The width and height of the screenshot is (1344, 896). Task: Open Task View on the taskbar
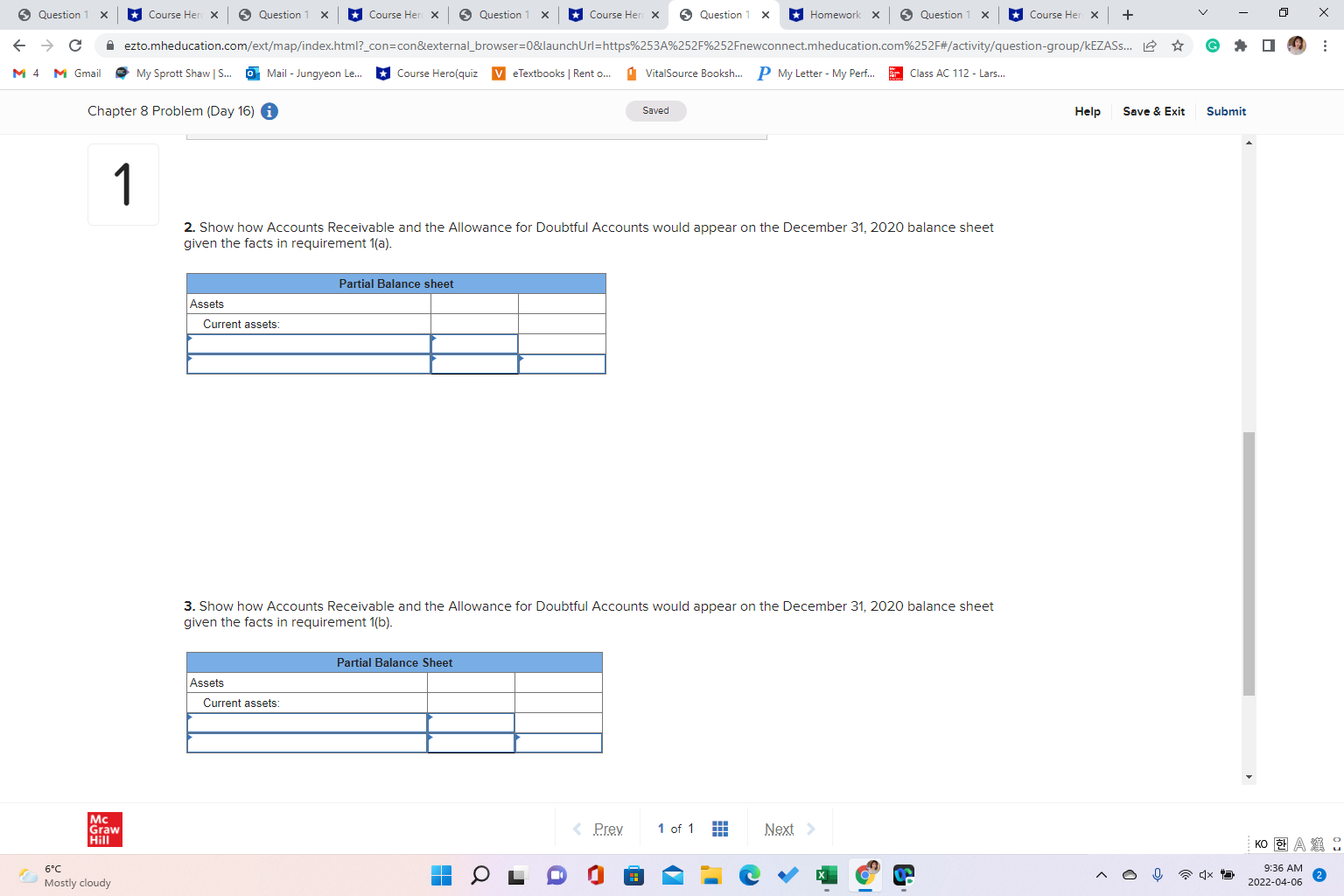[x=519, y=875]
